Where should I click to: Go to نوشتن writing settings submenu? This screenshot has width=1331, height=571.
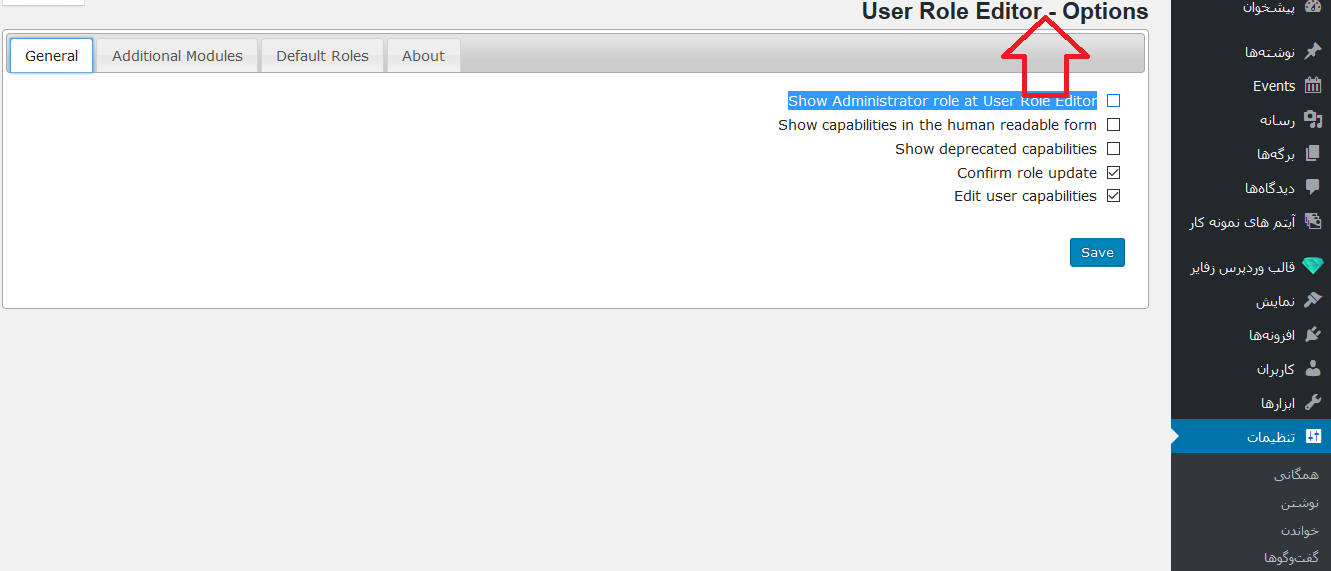coord(1300,503)
